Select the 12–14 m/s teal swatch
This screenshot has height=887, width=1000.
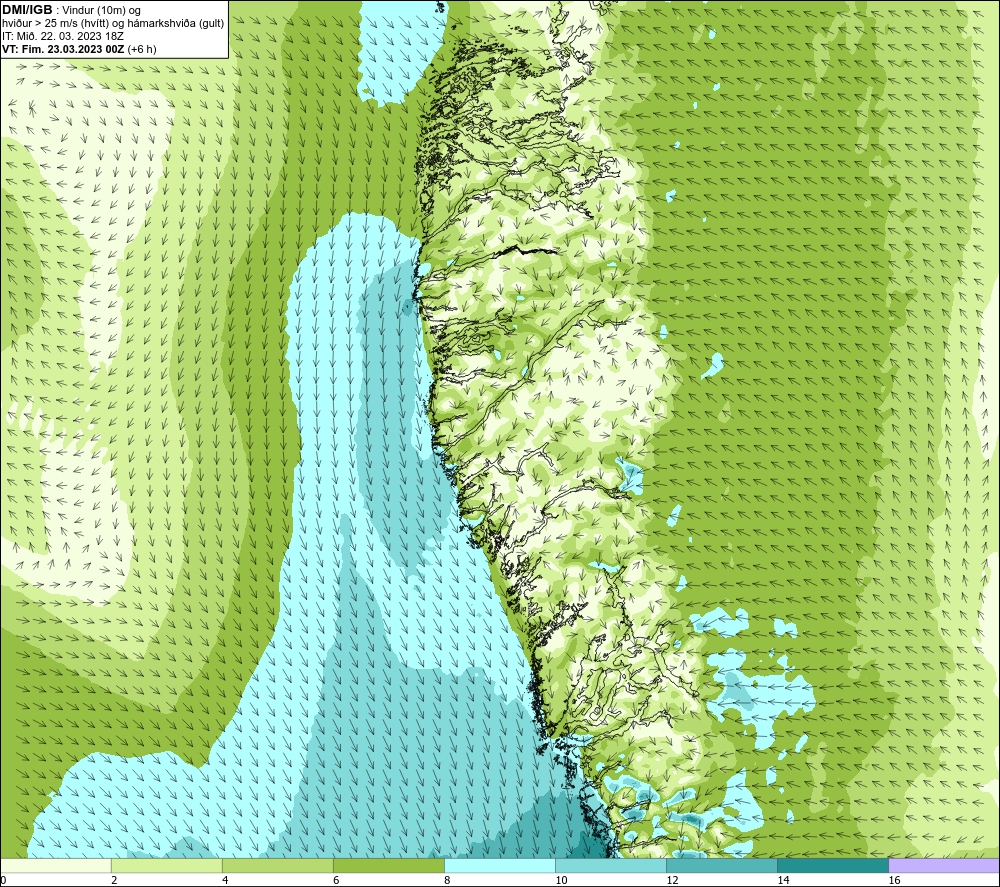pos(722,866)
